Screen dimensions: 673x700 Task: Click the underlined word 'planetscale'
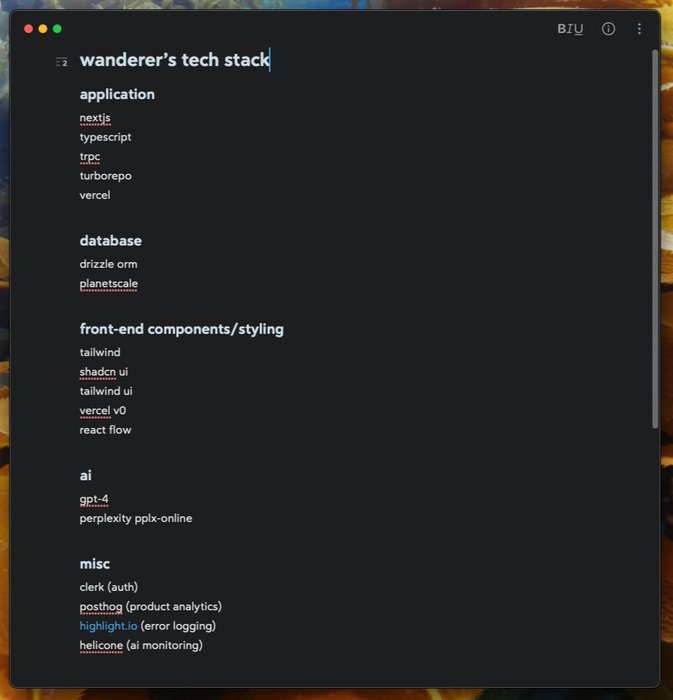click(x=108, y=284)
